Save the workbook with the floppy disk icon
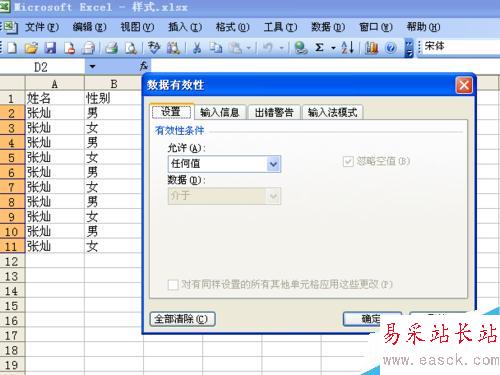The width and height of the screenshot is (500, 375). (50, 48)
